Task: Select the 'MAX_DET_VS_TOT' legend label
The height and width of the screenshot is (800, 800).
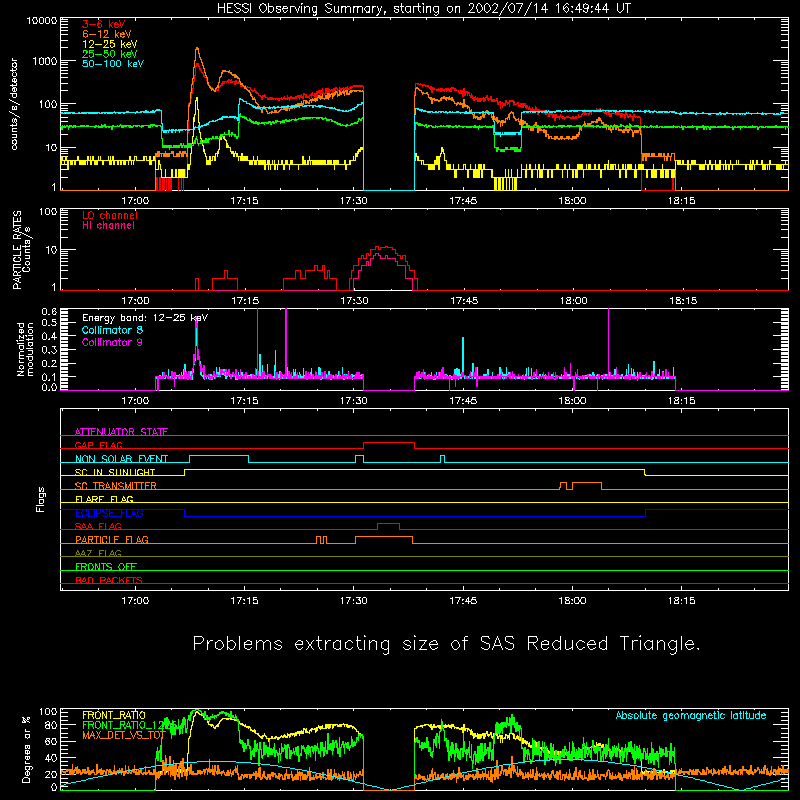Action: (123, 735)
